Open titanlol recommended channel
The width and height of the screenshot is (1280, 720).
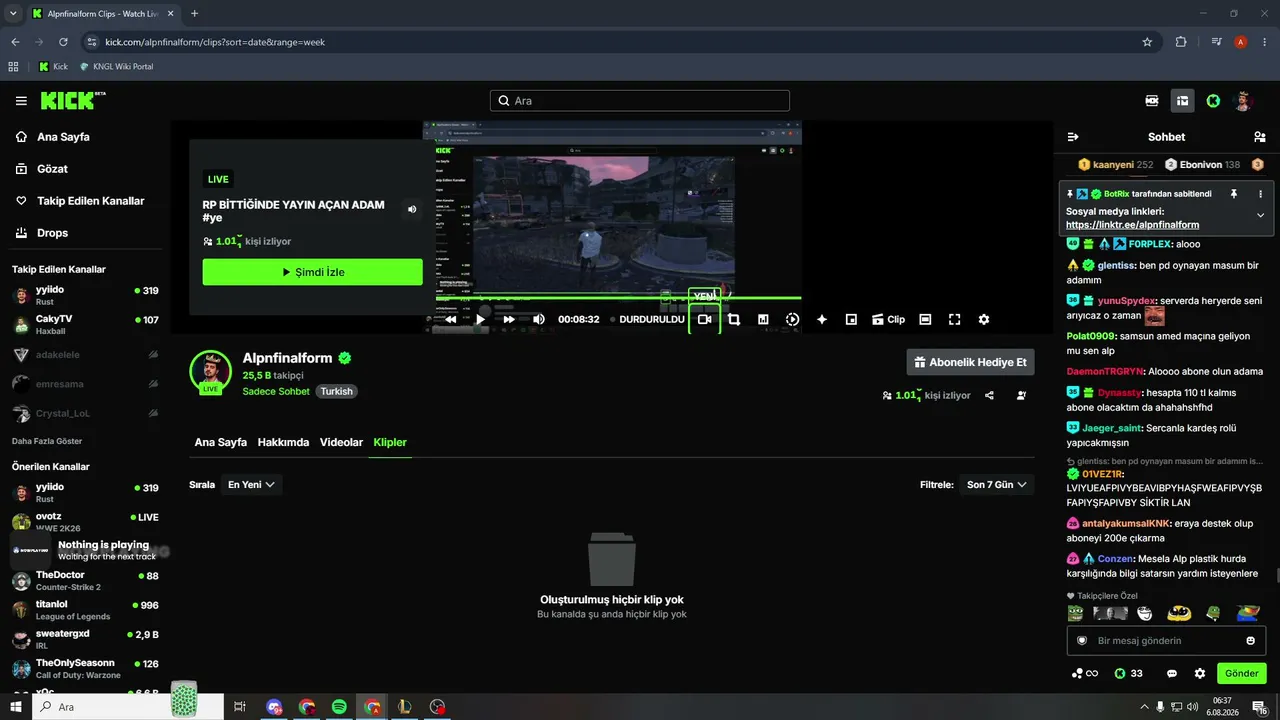click(85, 610)
